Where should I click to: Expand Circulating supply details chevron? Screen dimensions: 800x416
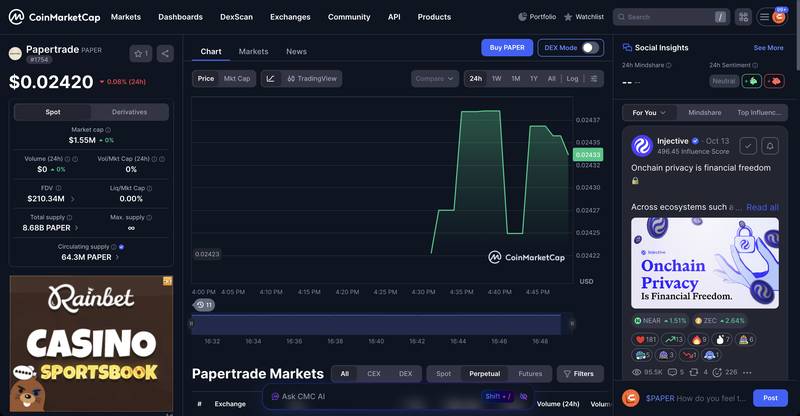pos(117,257)
